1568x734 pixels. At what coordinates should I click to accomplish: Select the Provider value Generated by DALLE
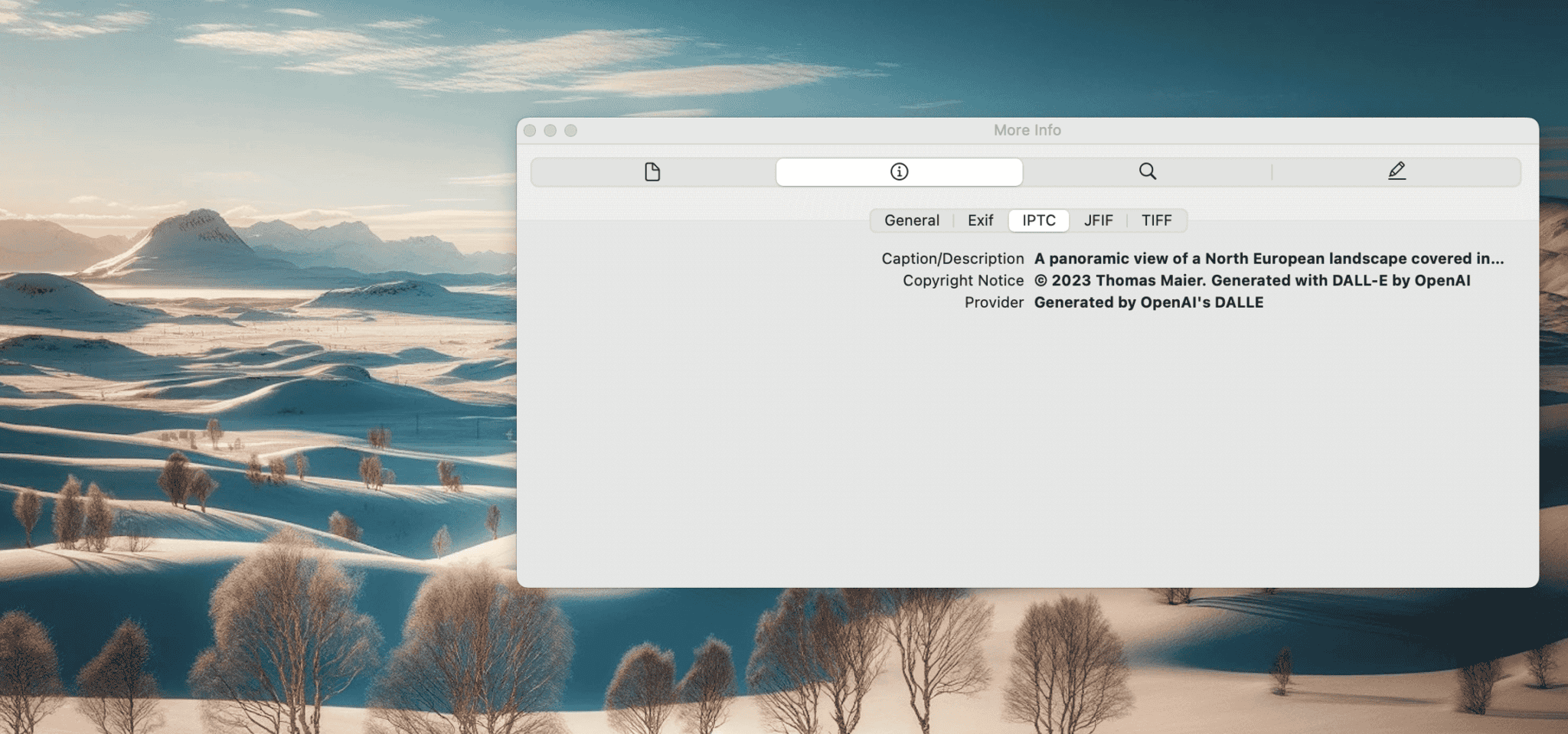pyautogui.click(x=1148, y=302)
